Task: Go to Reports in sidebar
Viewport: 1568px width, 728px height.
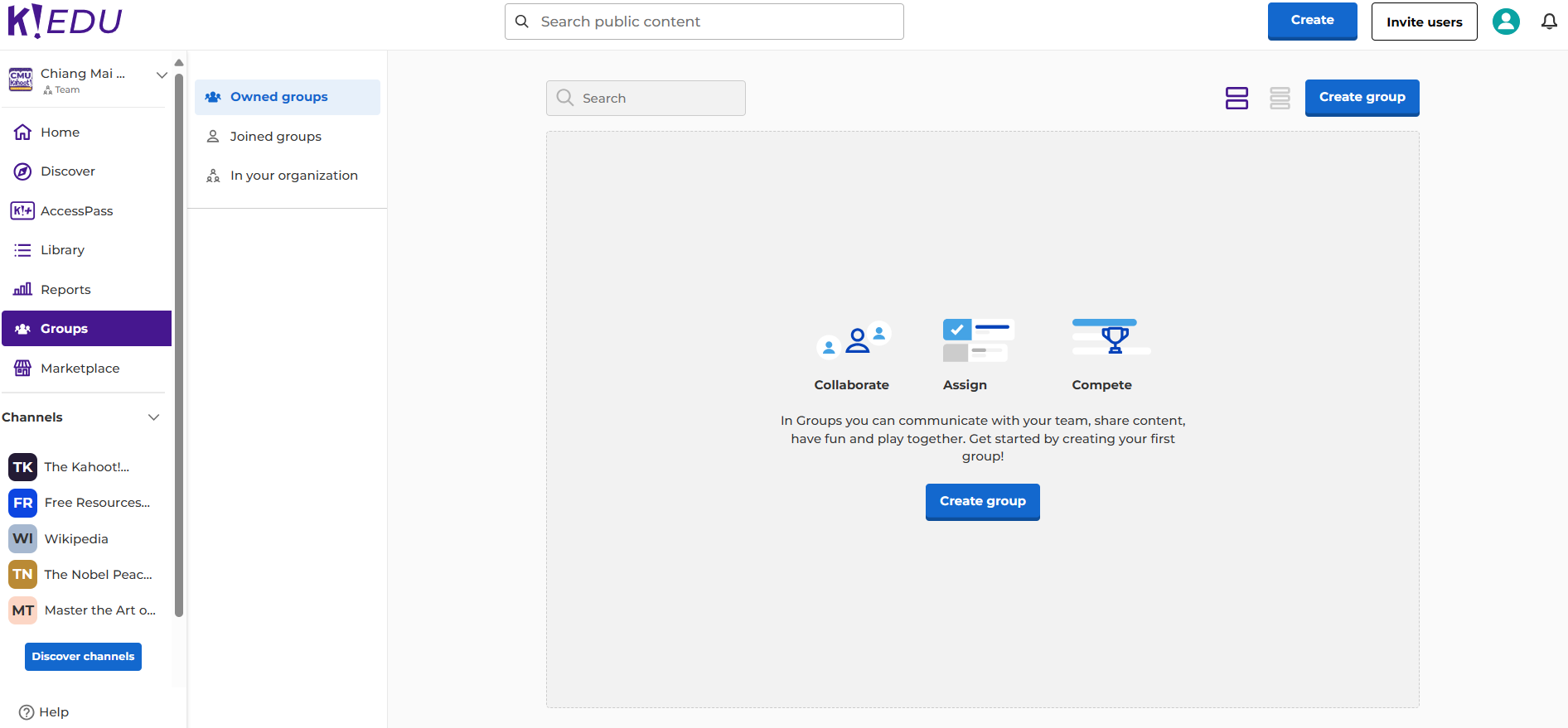Action: tap(65, 290)
